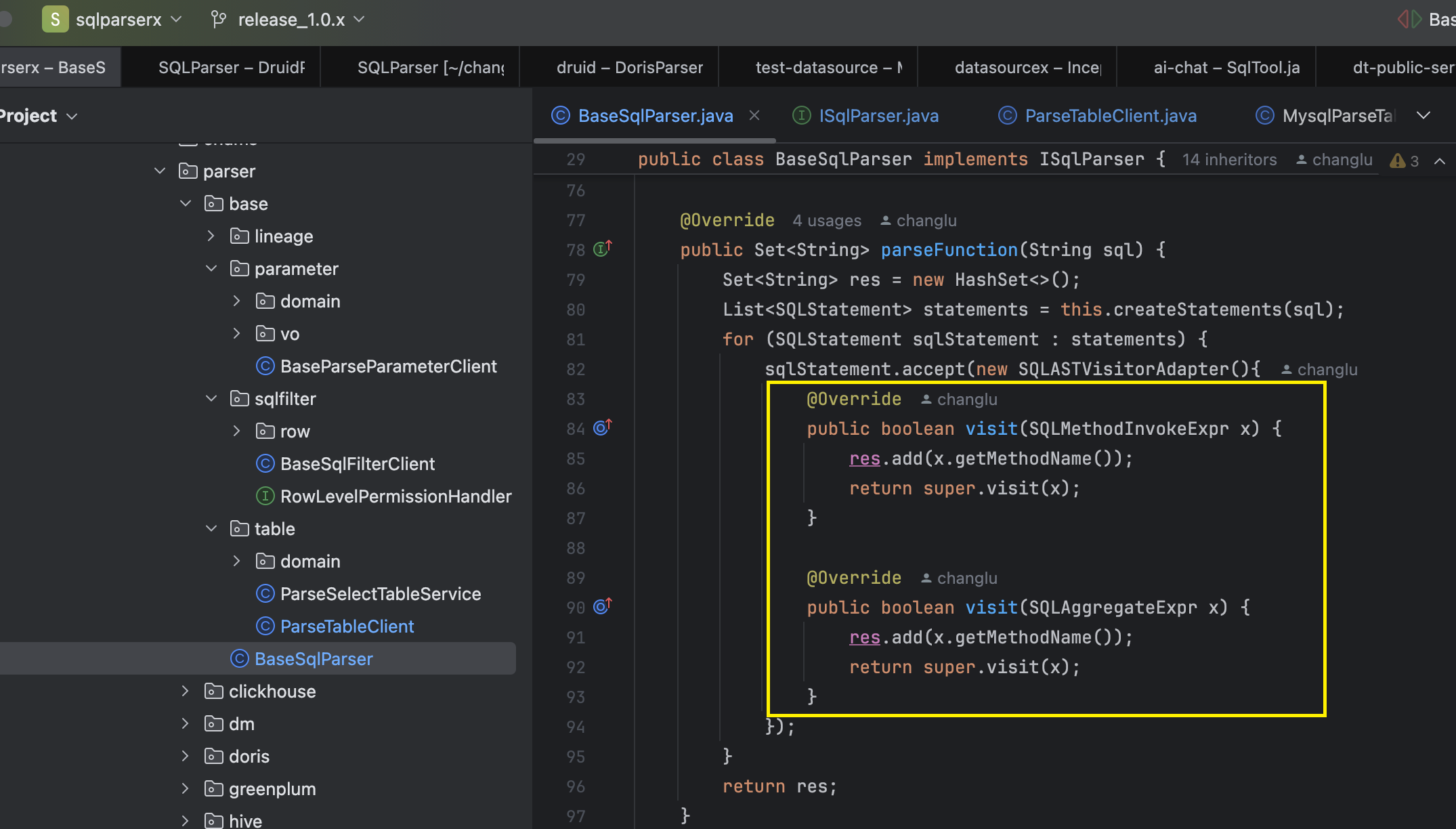Show hidden editor tabs list chevron
The height and width of the screenshot is (829, 1456).
pyautogui.click(x=1423, y=116)
